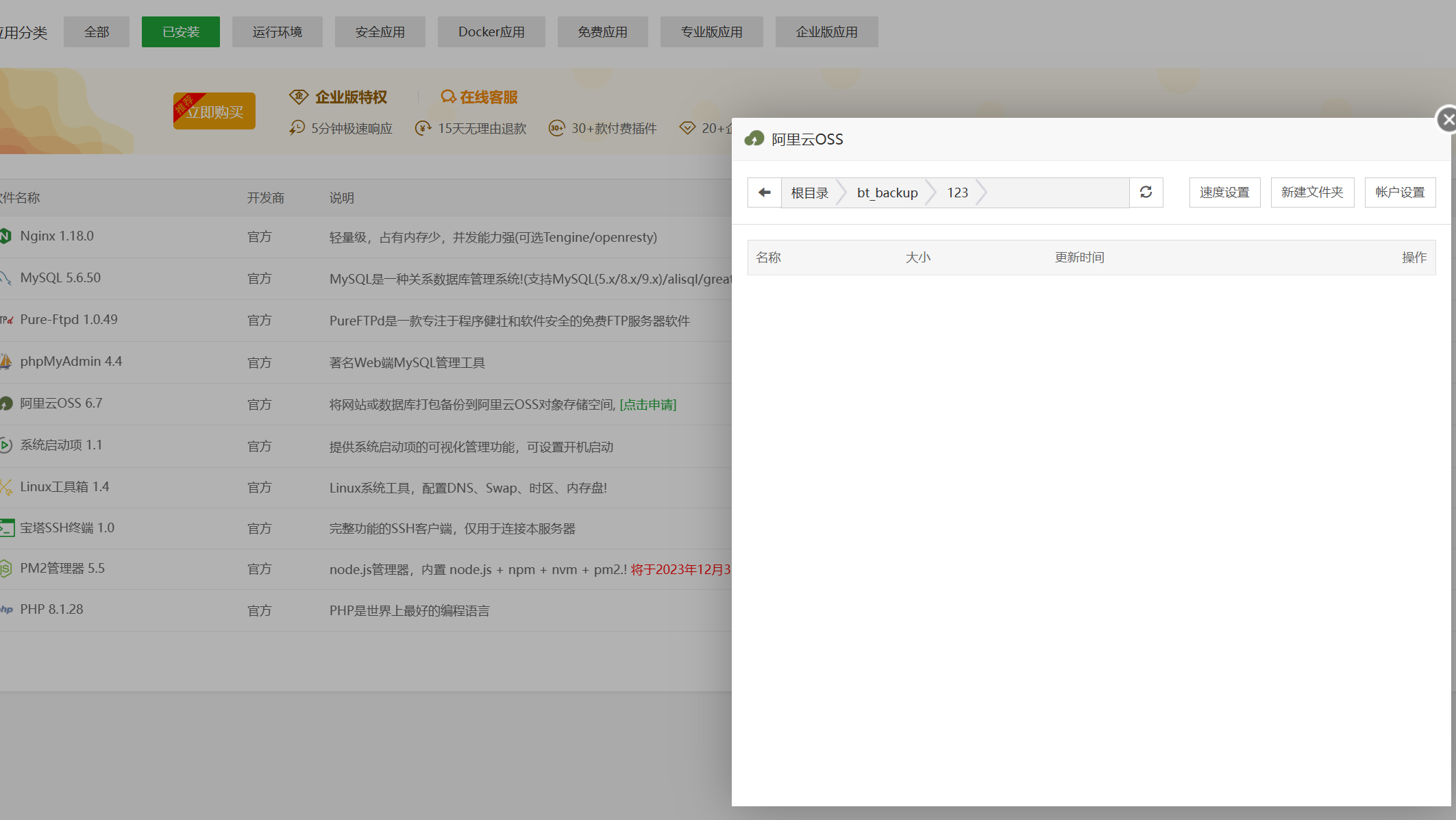Click the 在线客服 link text
Screen dimensions: 1456x820
pos(489,97)
